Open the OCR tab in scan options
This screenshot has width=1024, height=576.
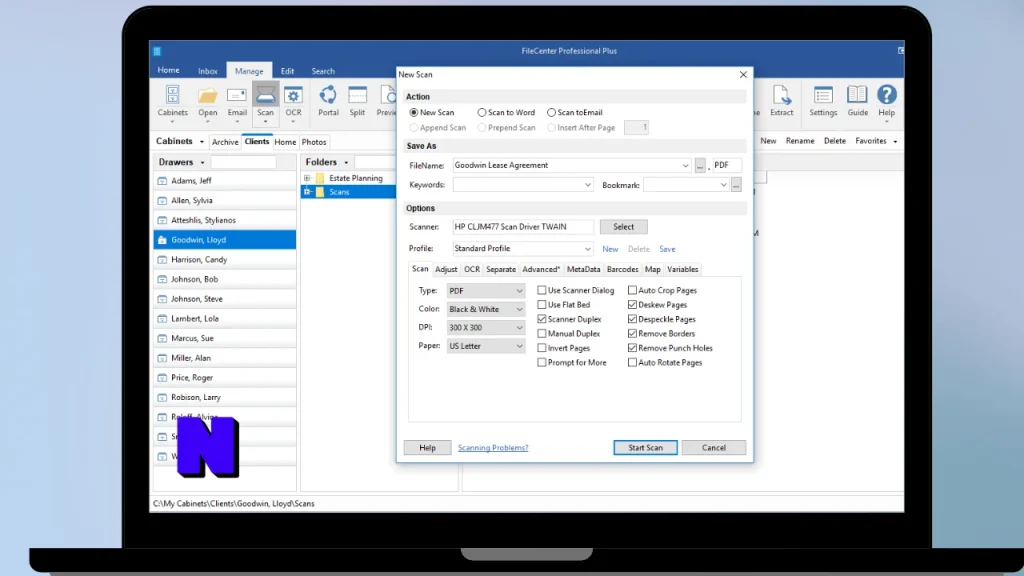(x=472, y=269)
